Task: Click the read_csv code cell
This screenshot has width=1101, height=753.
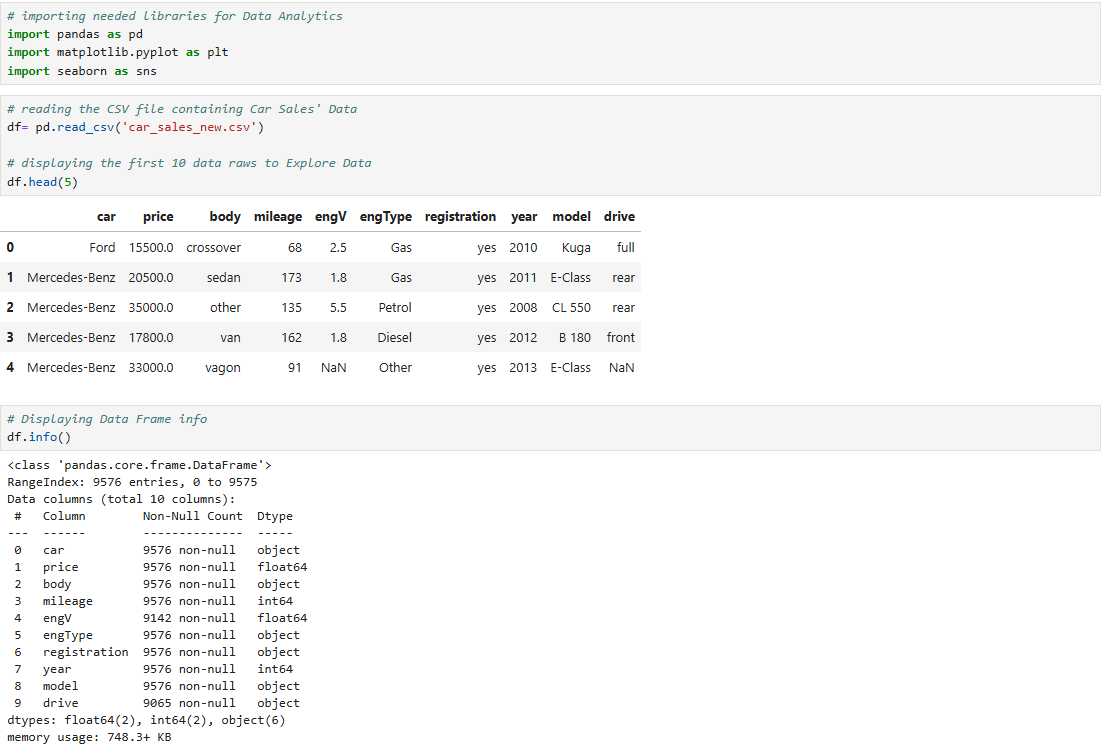Action: coord(550,145)
